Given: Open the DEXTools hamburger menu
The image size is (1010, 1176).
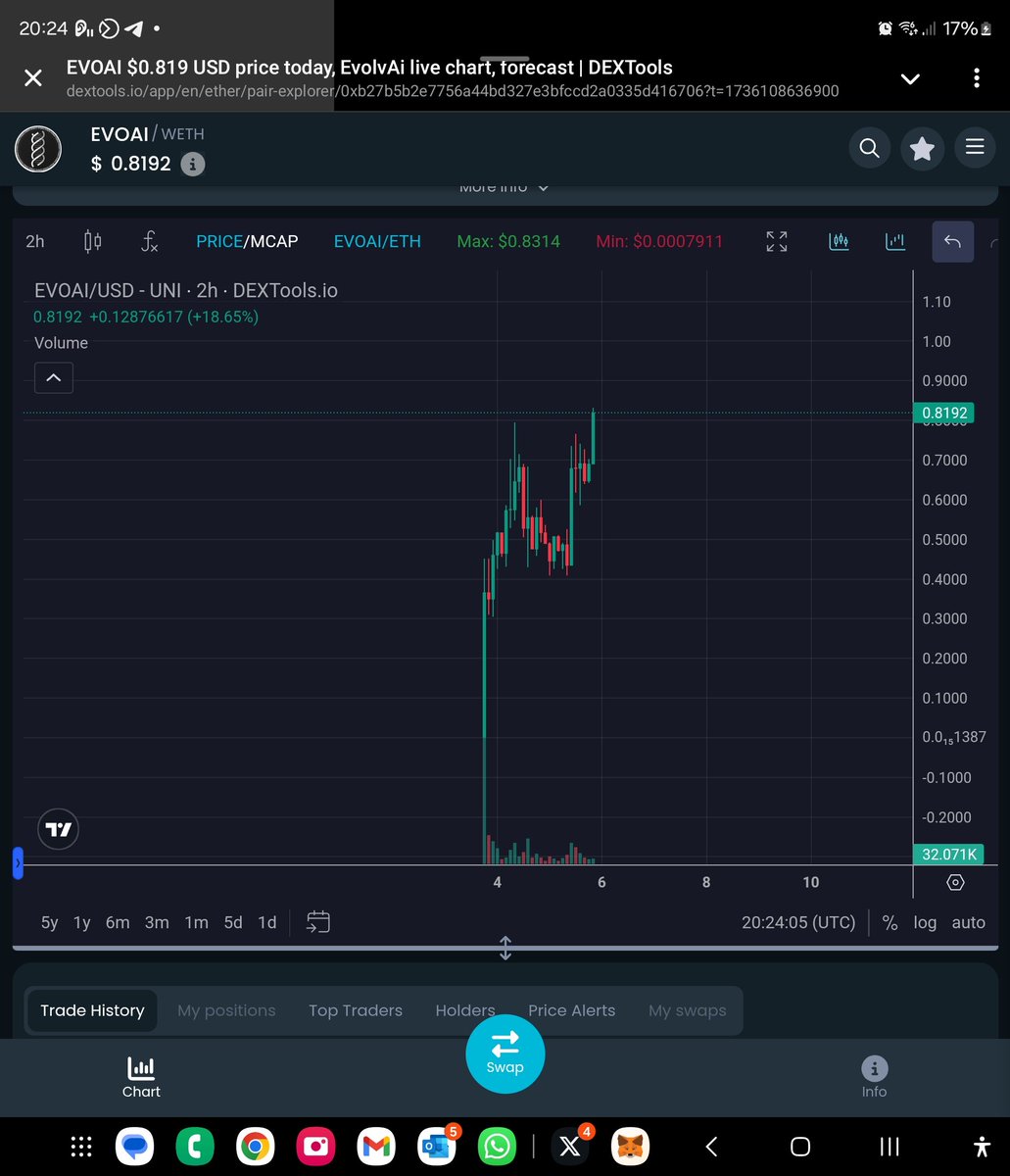Looking at the screenshot, I should tap(975, 148).
